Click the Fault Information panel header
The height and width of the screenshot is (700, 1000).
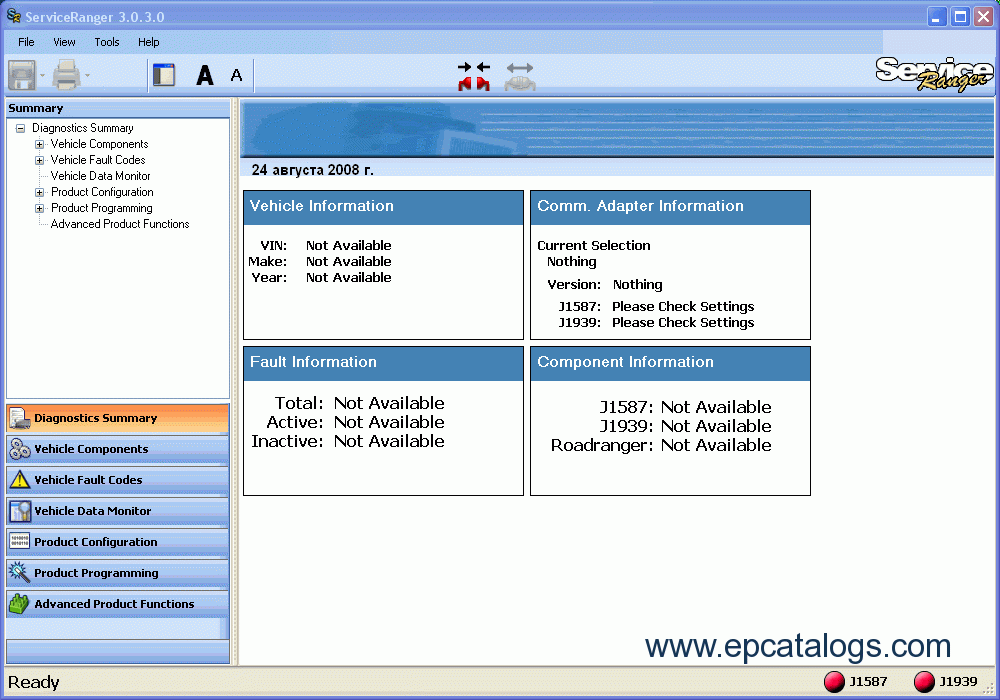[383, 363]
